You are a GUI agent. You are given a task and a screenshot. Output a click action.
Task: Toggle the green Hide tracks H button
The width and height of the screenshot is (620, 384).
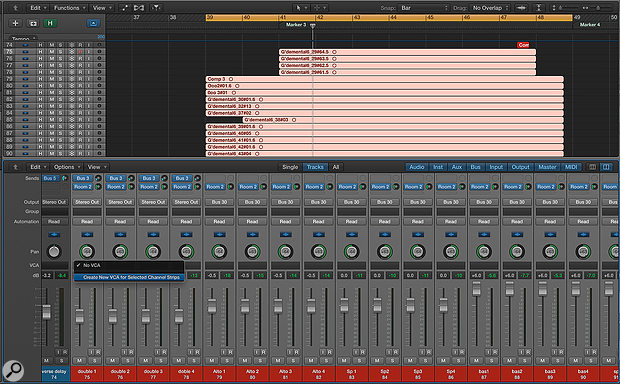tap(50, 23)
